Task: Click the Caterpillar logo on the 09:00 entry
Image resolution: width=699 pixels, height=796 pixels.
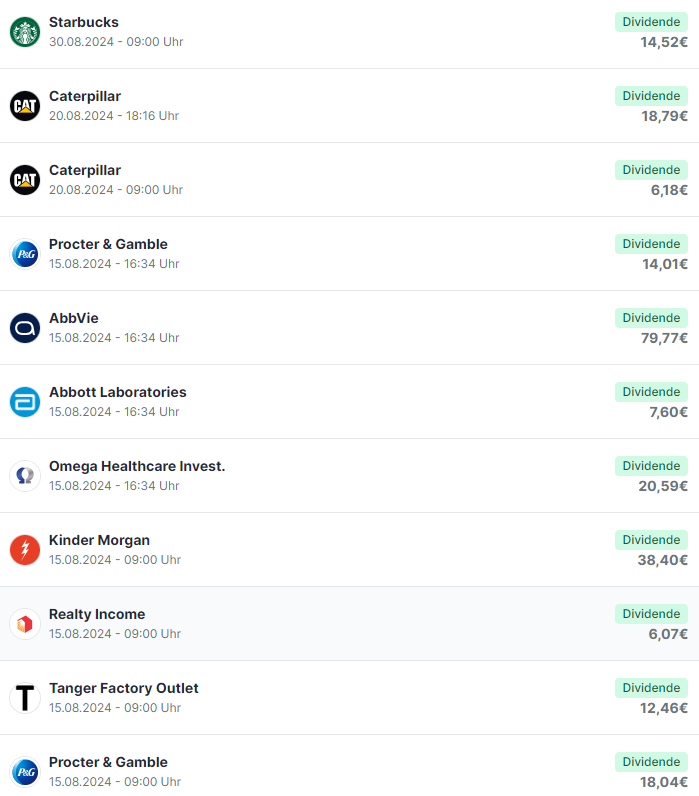Action: click(x=25, y=180)
